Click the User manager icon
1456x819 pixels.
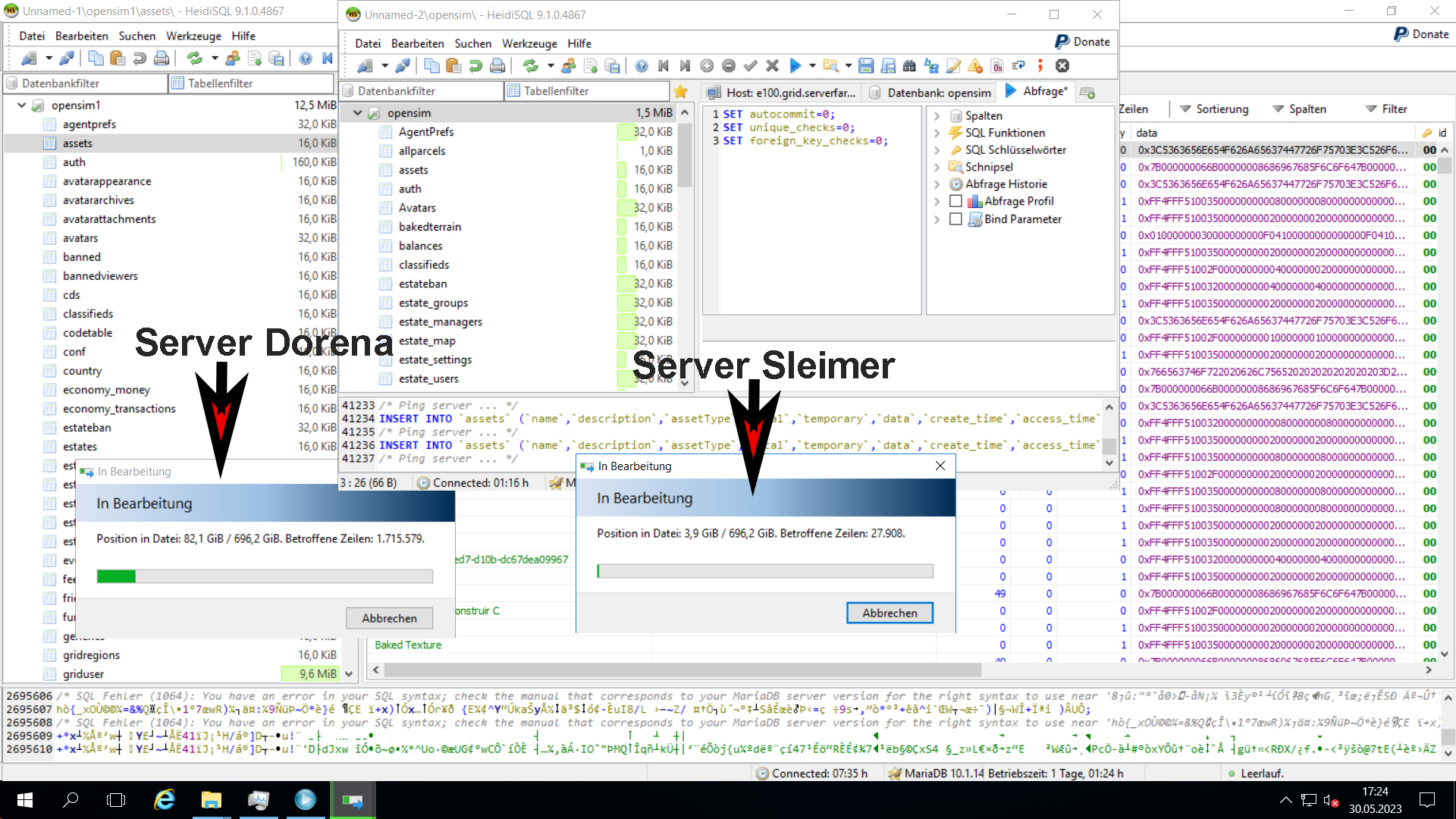pos(568,66)
